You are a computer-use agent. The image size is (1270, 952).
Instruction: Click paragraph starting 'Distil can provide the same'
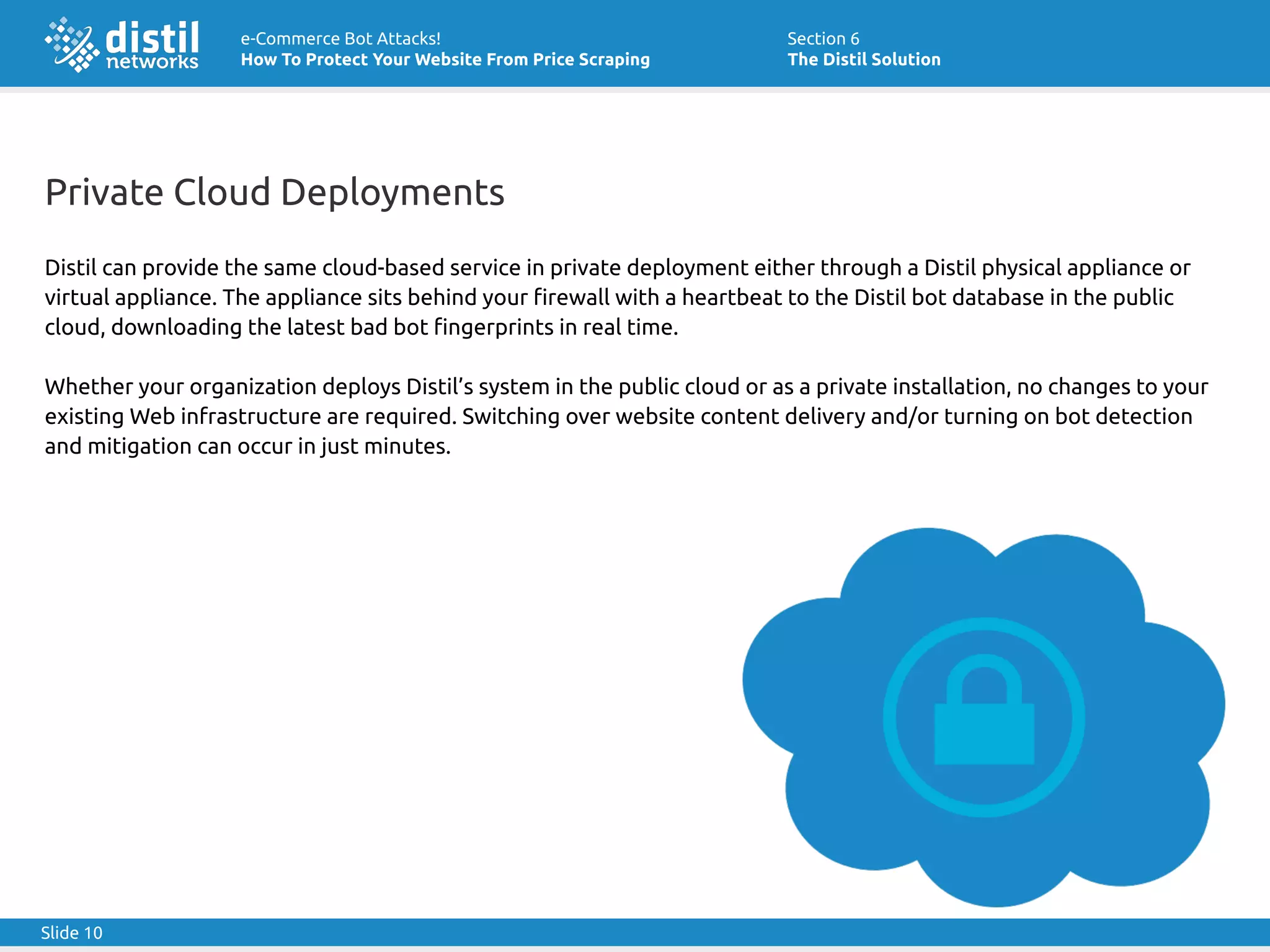point(618,297)
